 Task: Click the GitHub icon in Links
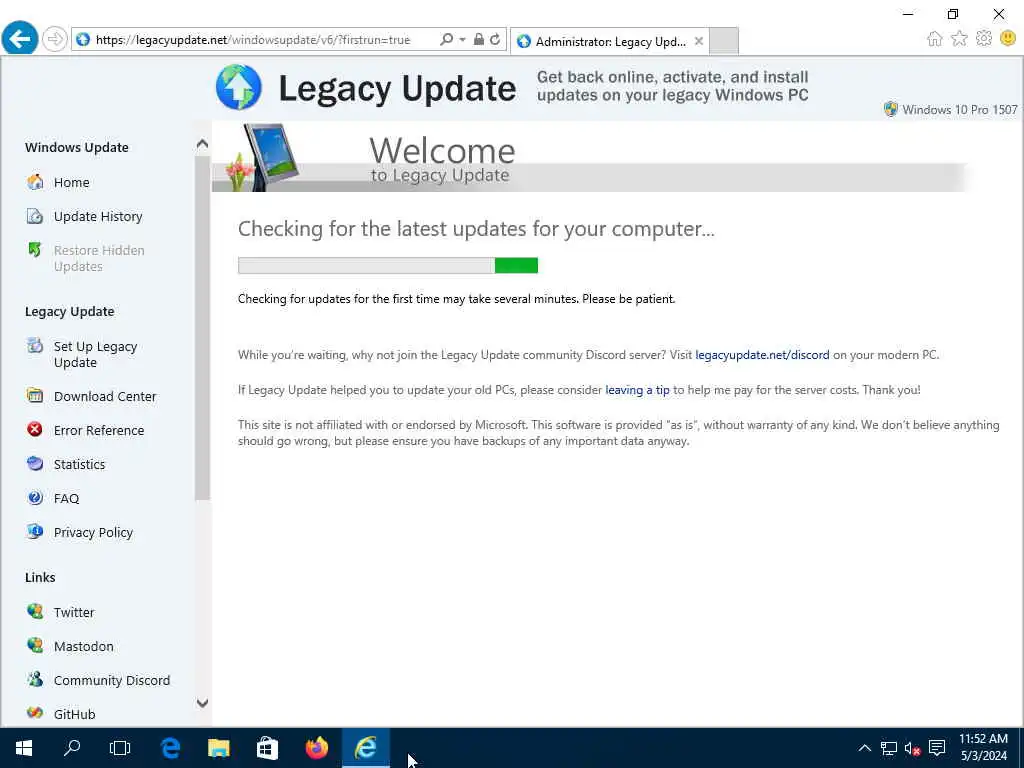click(35, 713)
